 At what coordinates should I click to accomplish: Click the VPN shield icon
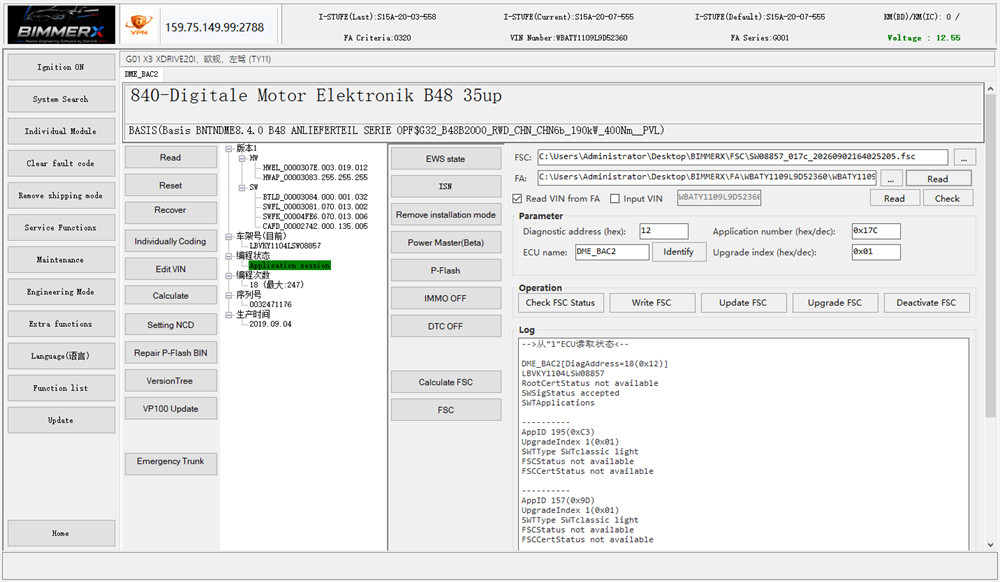pos(138,24)
